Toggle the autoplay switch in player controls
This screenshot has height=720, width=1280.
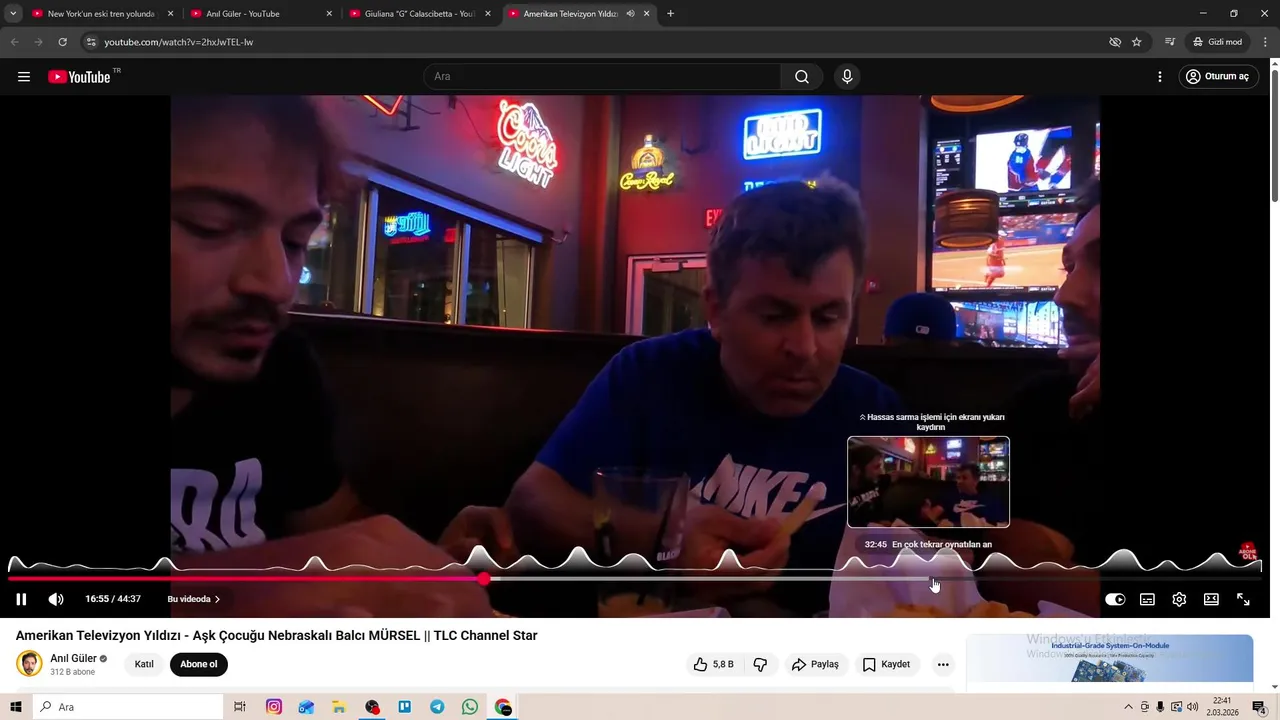[1115, 599]
